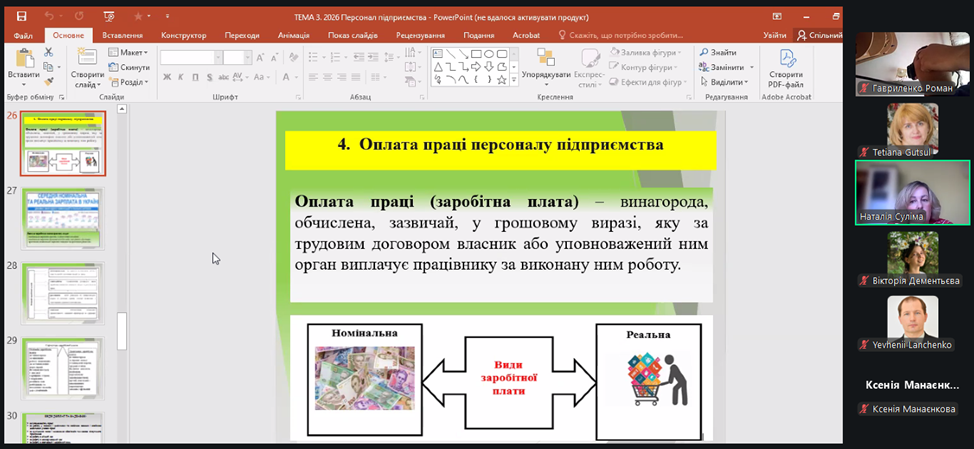Click the Save icon in quick access toolbar
974x449 pixels.
[x=22, y=17]
